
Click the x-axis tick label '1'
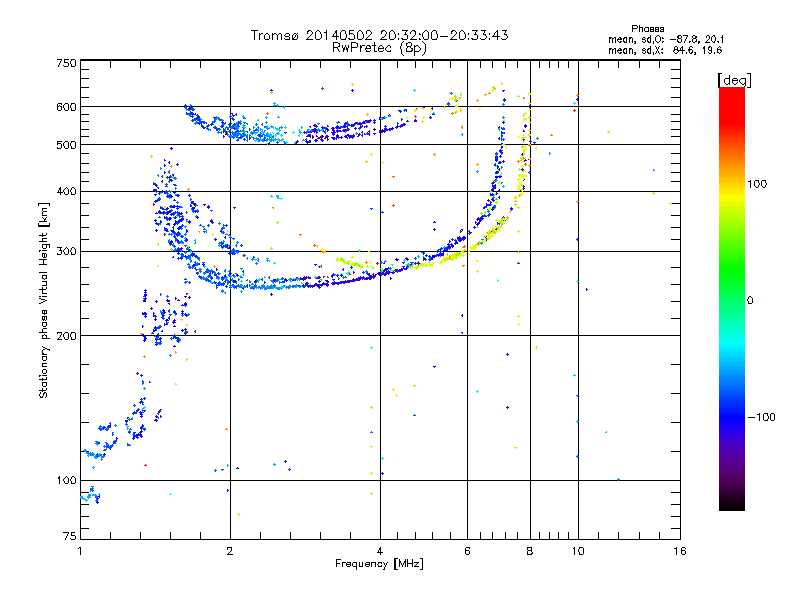click(80, 551)
